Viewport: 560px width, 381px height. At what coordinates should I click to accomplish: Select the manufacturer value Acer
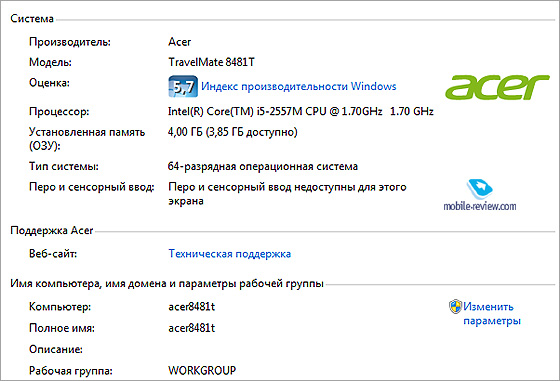tap(180, 42)
